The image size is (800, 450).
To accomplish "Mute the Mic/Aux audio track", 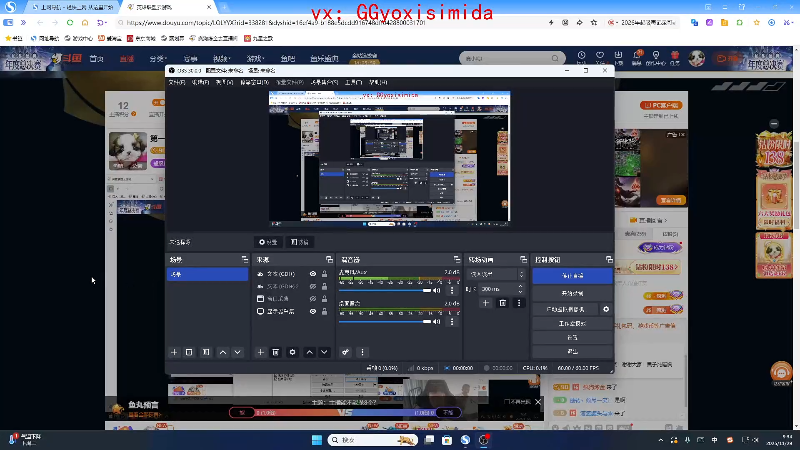I will 437,290.
